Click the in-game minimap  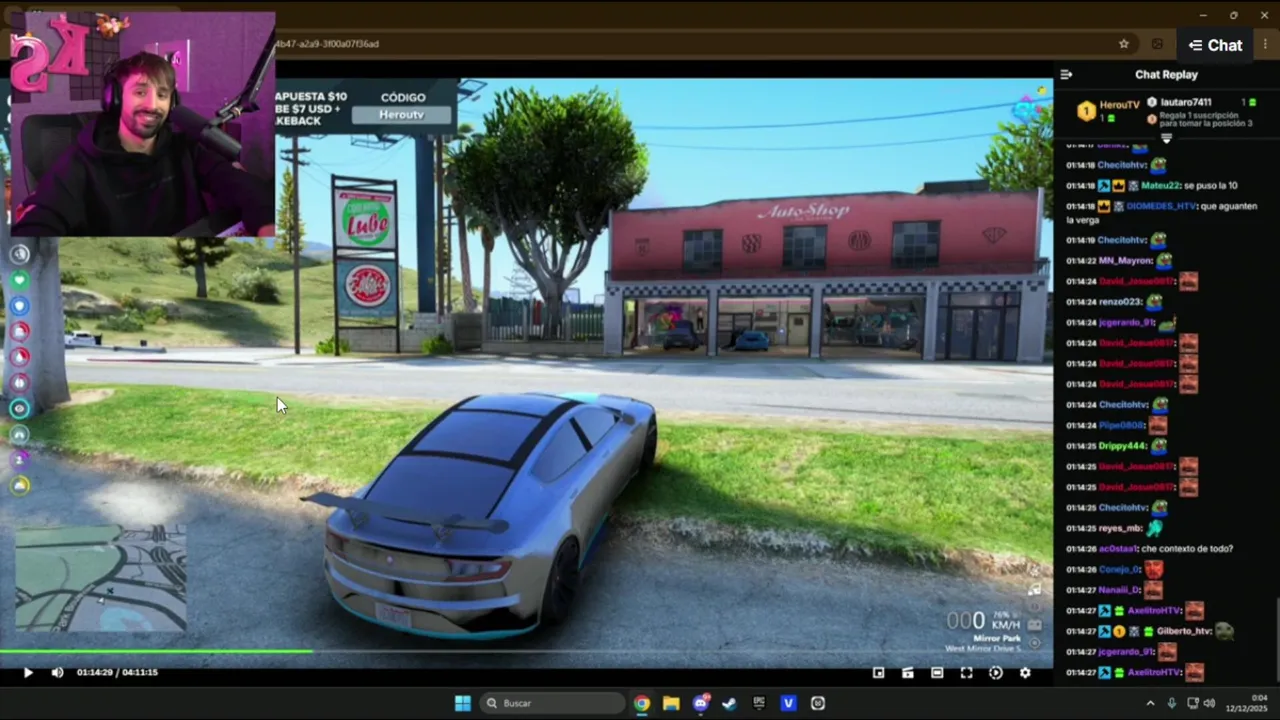pyautogui.click(x=100, y=579)
